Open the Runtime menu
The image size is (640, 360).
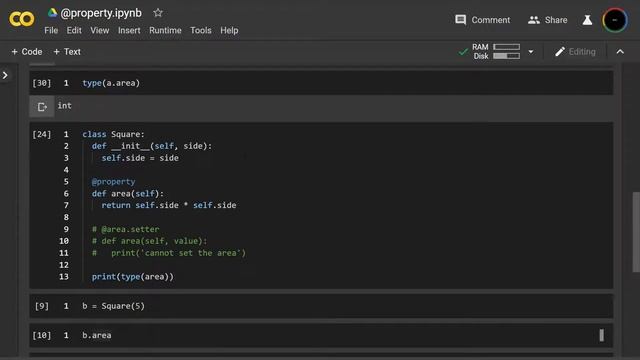(x=165, y=31)
